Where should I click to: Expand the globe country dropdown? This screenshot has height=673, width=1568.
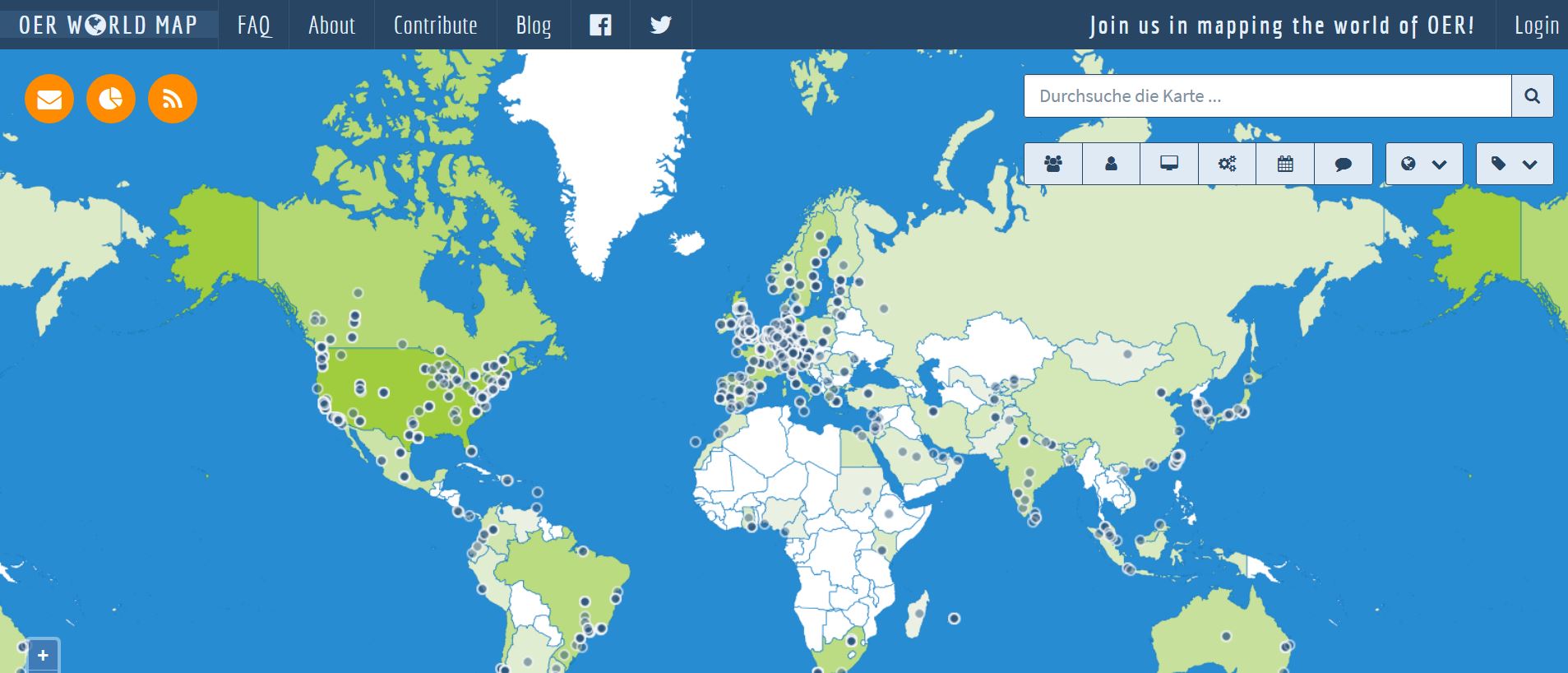click(x=1423, y=164)
